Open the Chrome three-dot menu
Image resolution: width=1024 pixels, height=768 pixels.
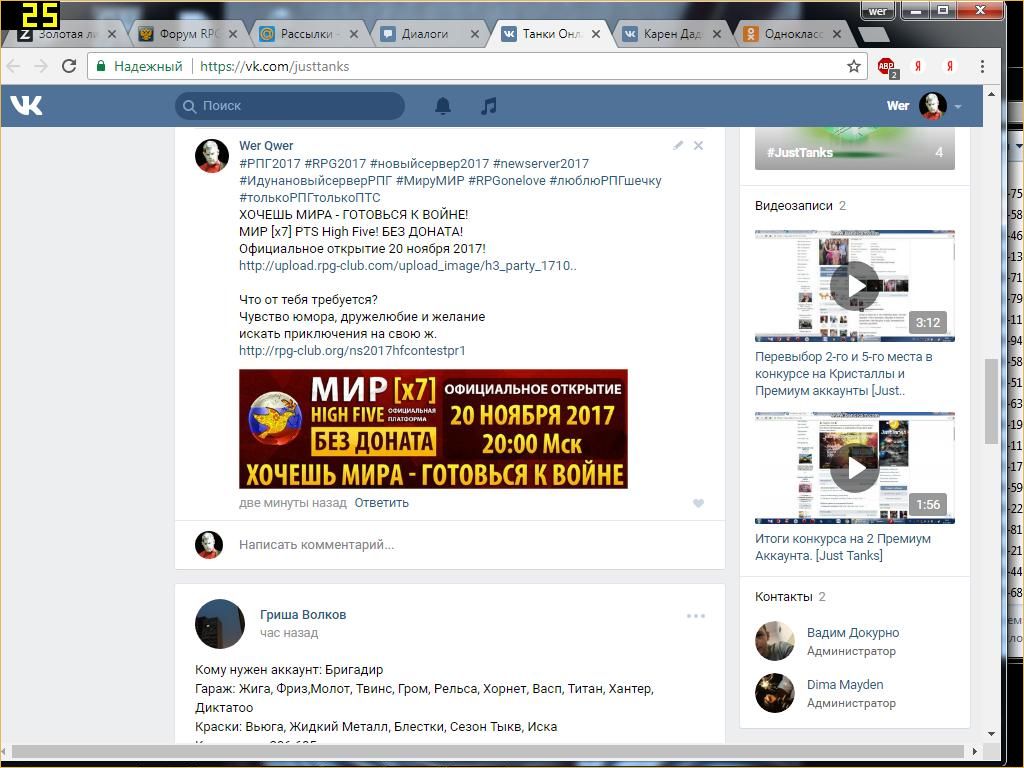point(982,66)
